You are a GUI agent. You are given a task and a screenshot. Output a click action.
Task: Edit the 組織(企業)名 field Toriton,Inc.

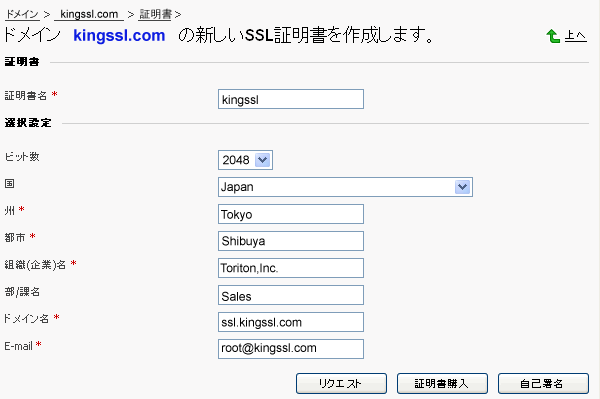pos(291,268)
